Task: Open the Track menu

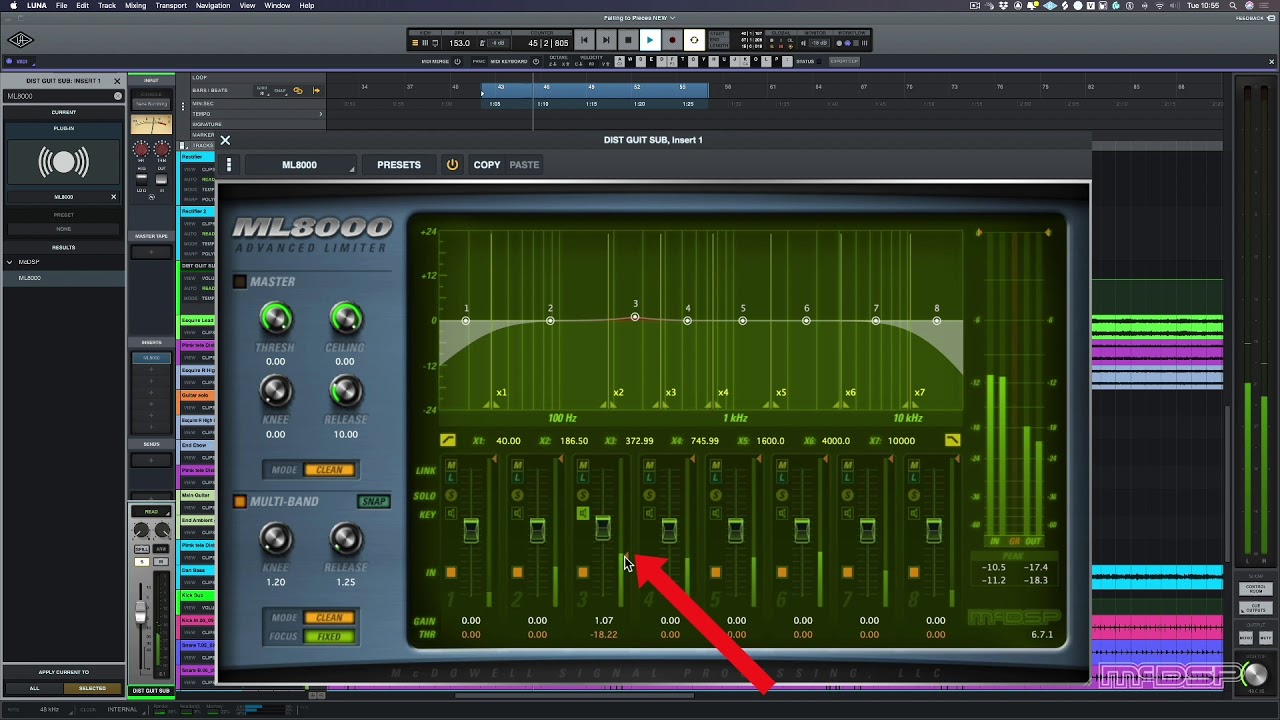Action: [107, 5]
